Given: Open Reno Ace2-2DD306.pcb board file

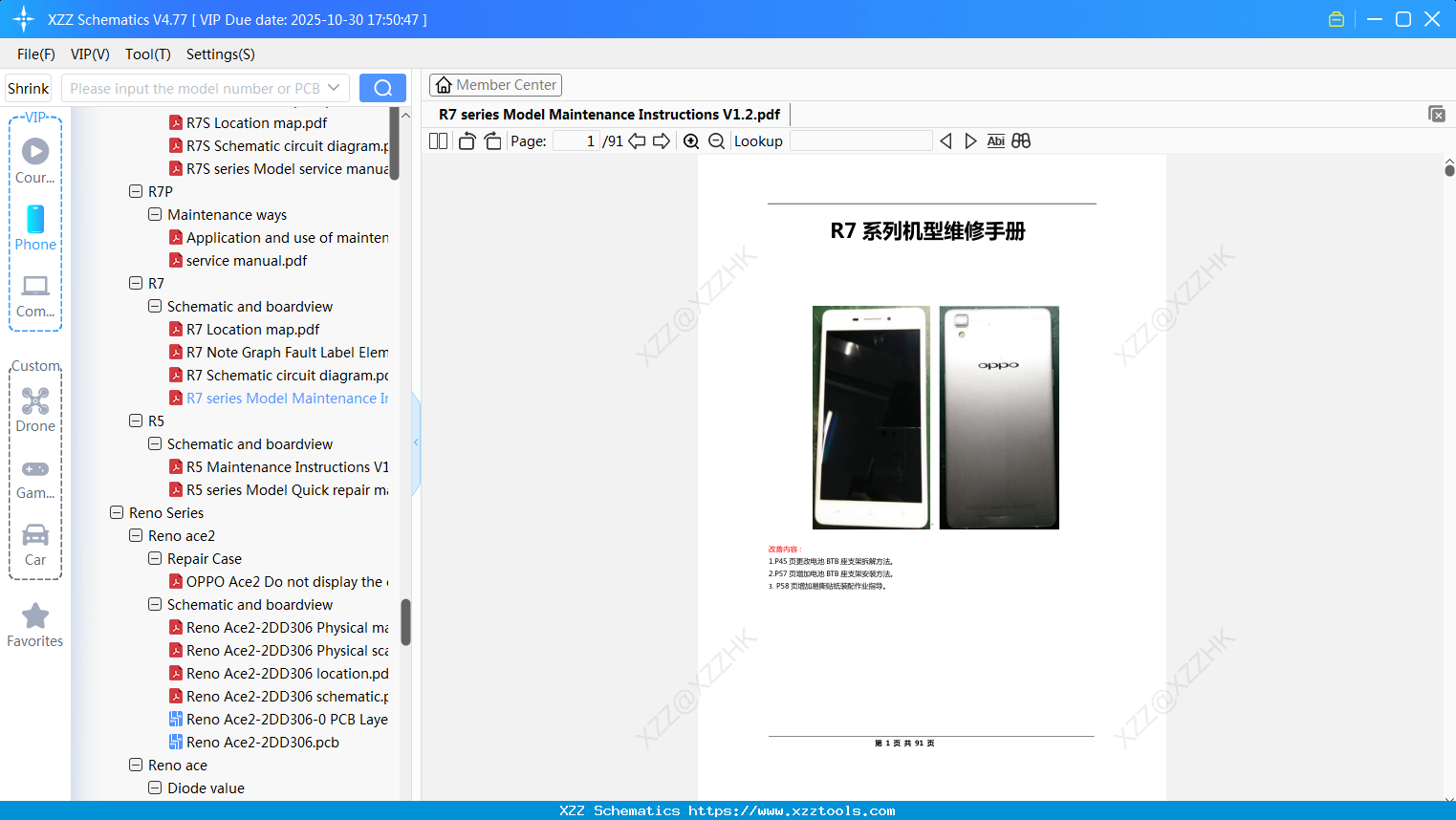Looking at the screenshot, I should tap(253, 742).
